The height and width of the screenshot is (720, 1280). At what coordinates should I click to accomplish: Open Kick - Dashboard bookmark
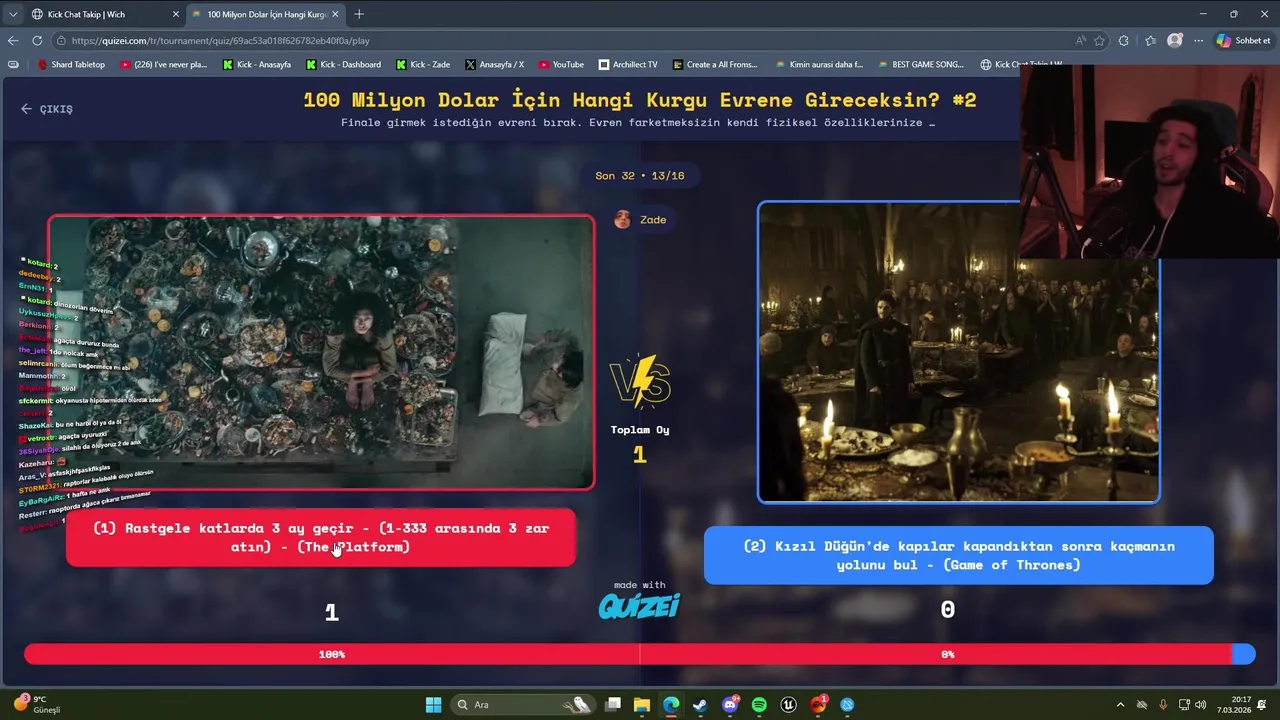pyautogui.click(x=343, y=64)
